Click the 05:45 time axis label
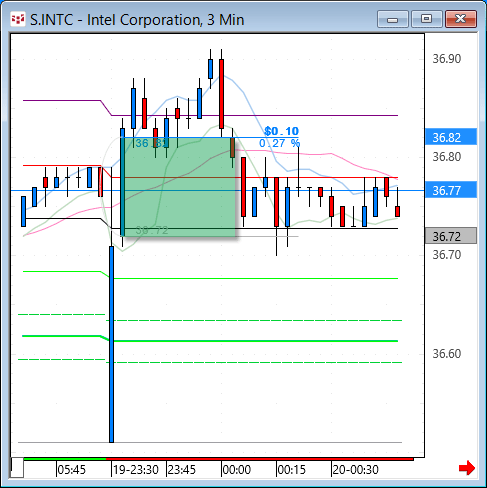This screenshot has width=487, height=488. pos(71,470)
